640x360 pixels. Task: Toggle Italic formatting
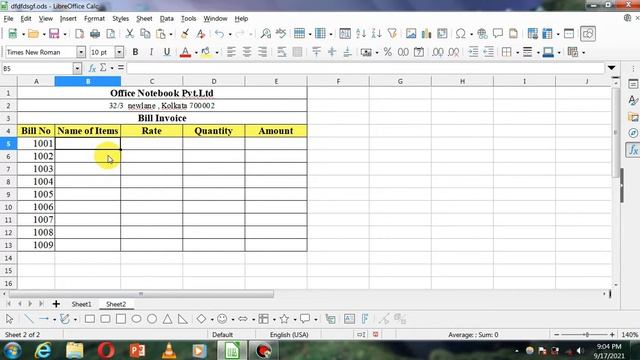(151, 52)
